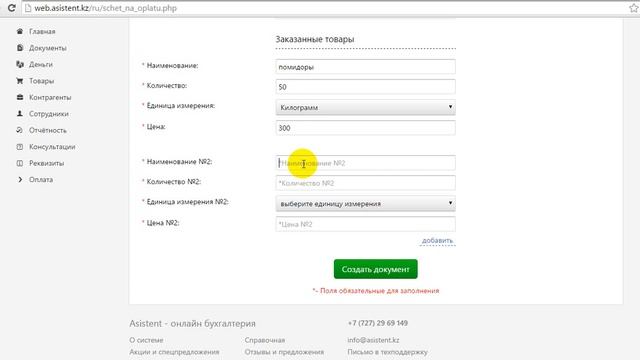Click the добавить link
The image size is (640, 360).
437,240
